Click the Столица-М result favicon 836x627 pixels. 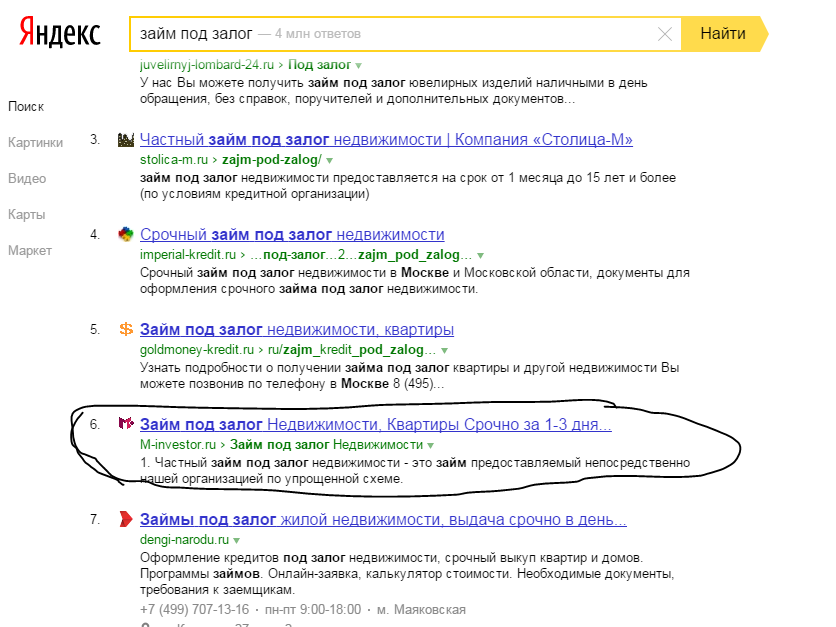pyautogui.click(x=126, y=140)
